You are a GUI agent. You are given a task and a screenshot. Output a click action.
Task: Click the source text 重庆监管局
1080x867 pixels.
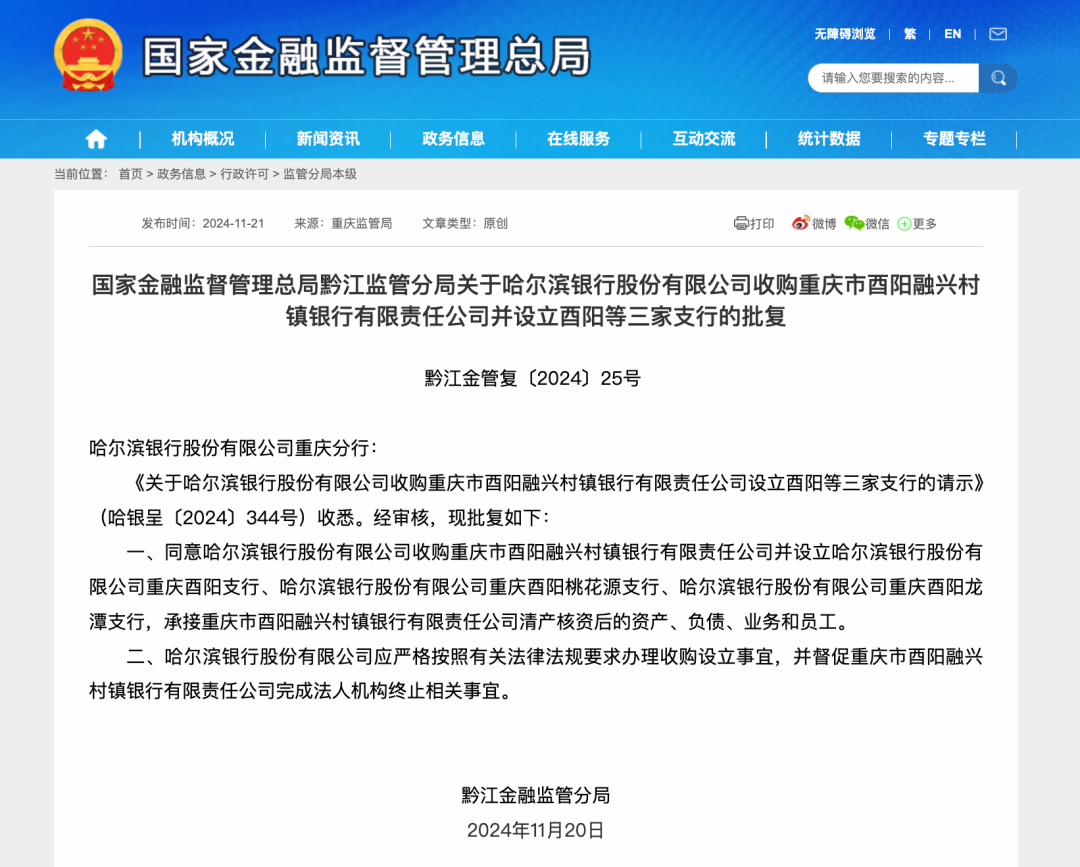[362, 223]
